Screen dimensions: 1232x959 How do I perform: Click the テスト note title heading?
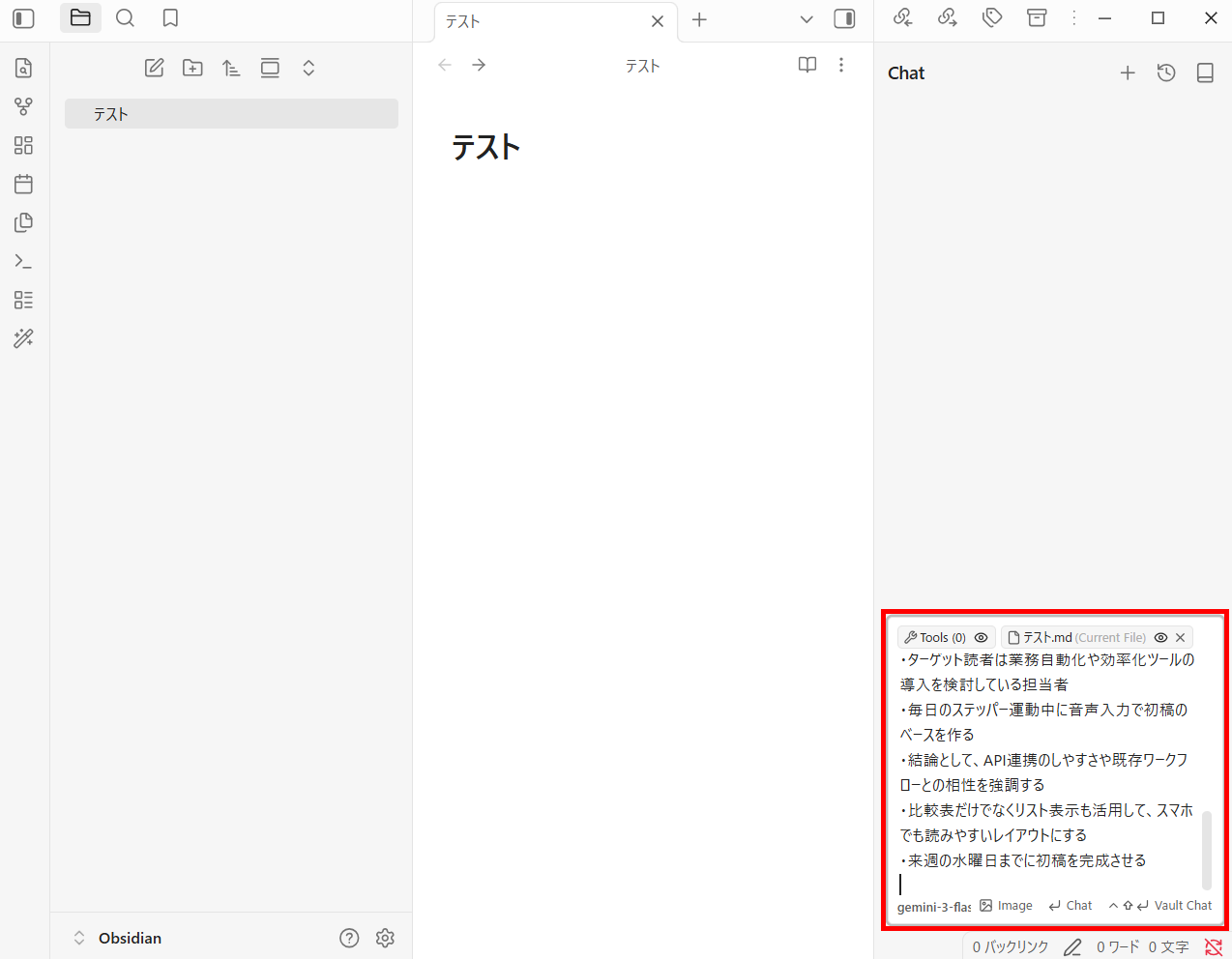click(486, 147)
